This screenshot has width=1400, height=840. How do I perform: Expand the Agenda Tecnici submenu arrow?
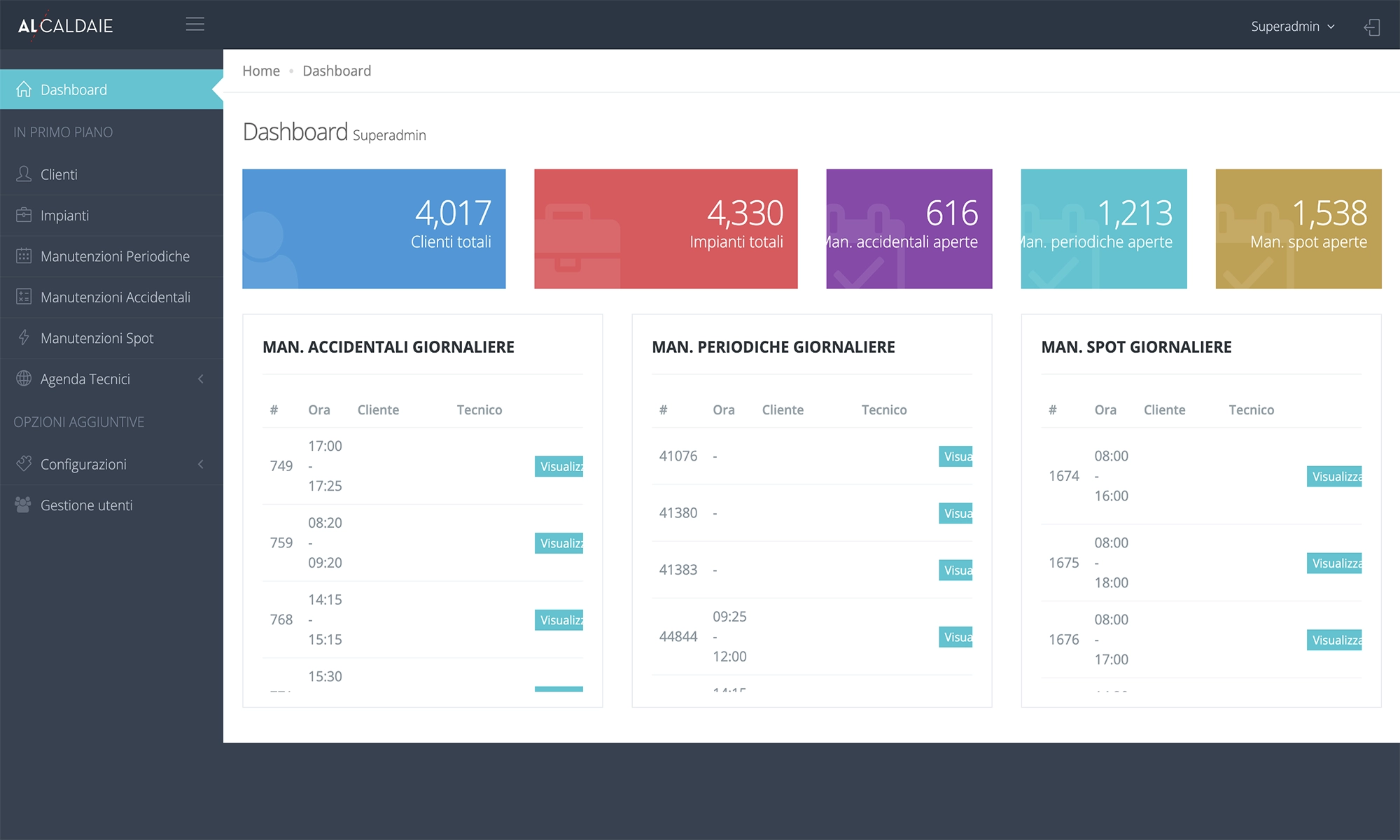click(x=201, y=379)
